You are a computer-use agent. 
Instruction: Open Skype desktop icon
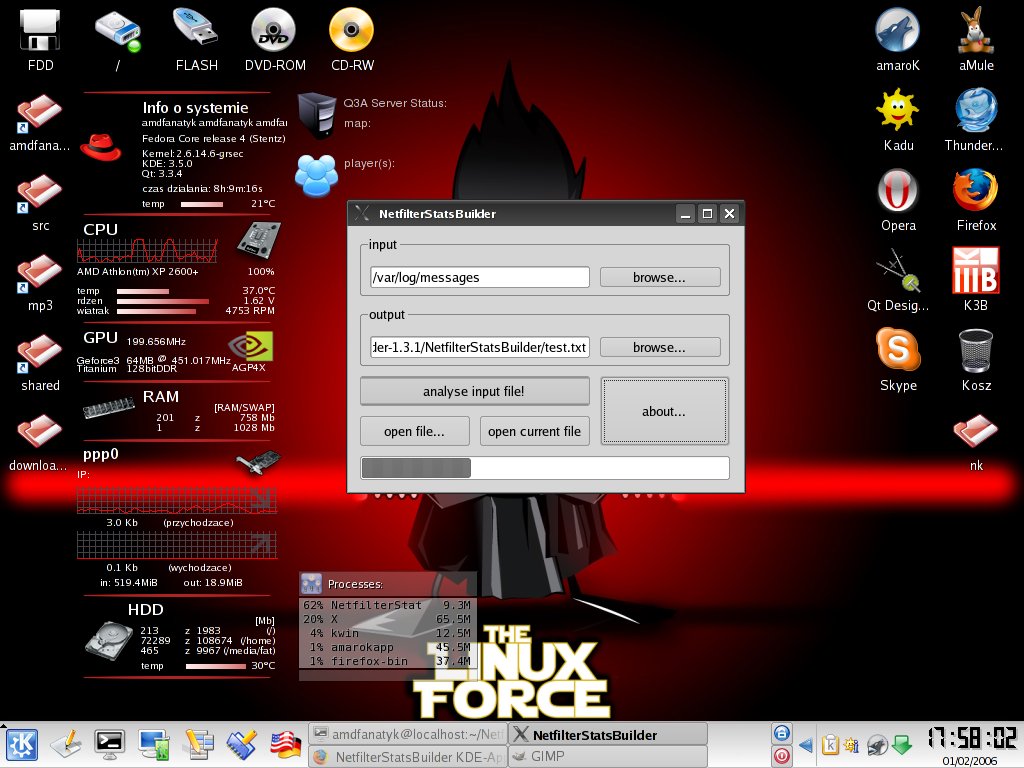897,350
